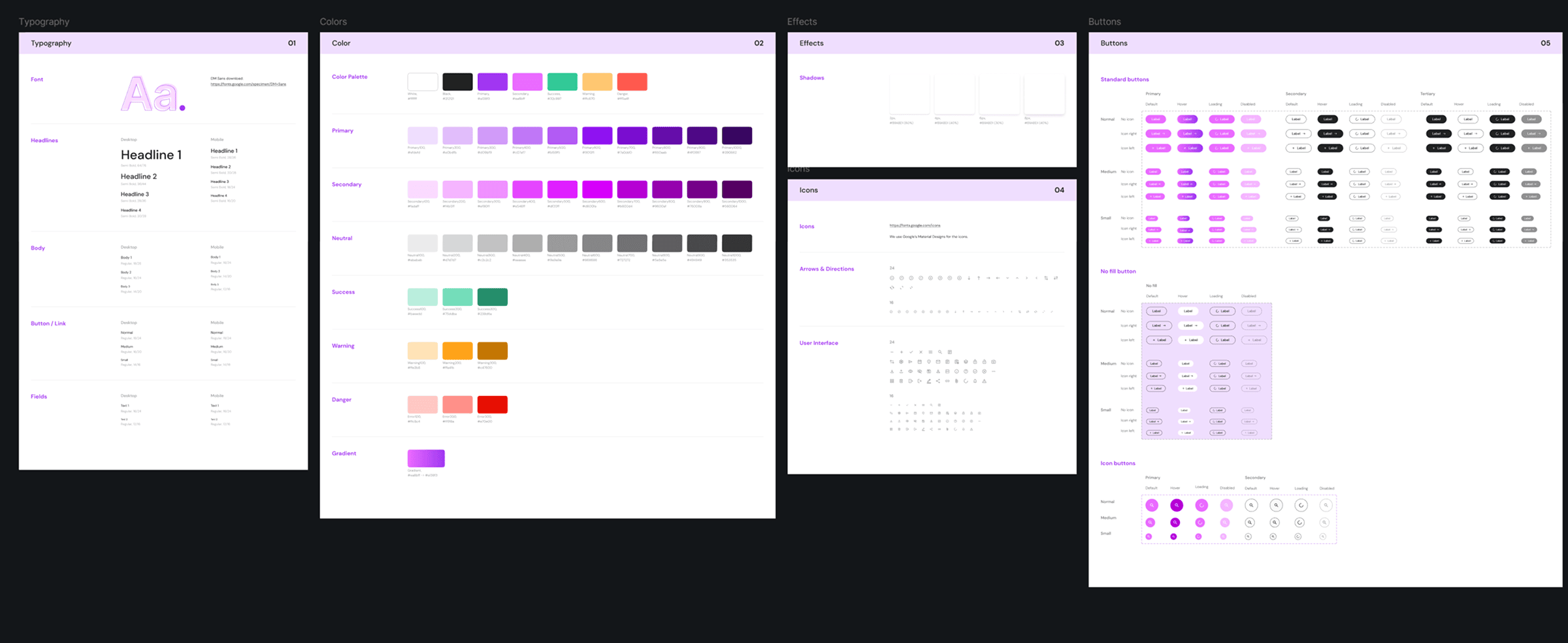
Task: Select the play icon in User Interface icons
Action: tap(911, 362)
